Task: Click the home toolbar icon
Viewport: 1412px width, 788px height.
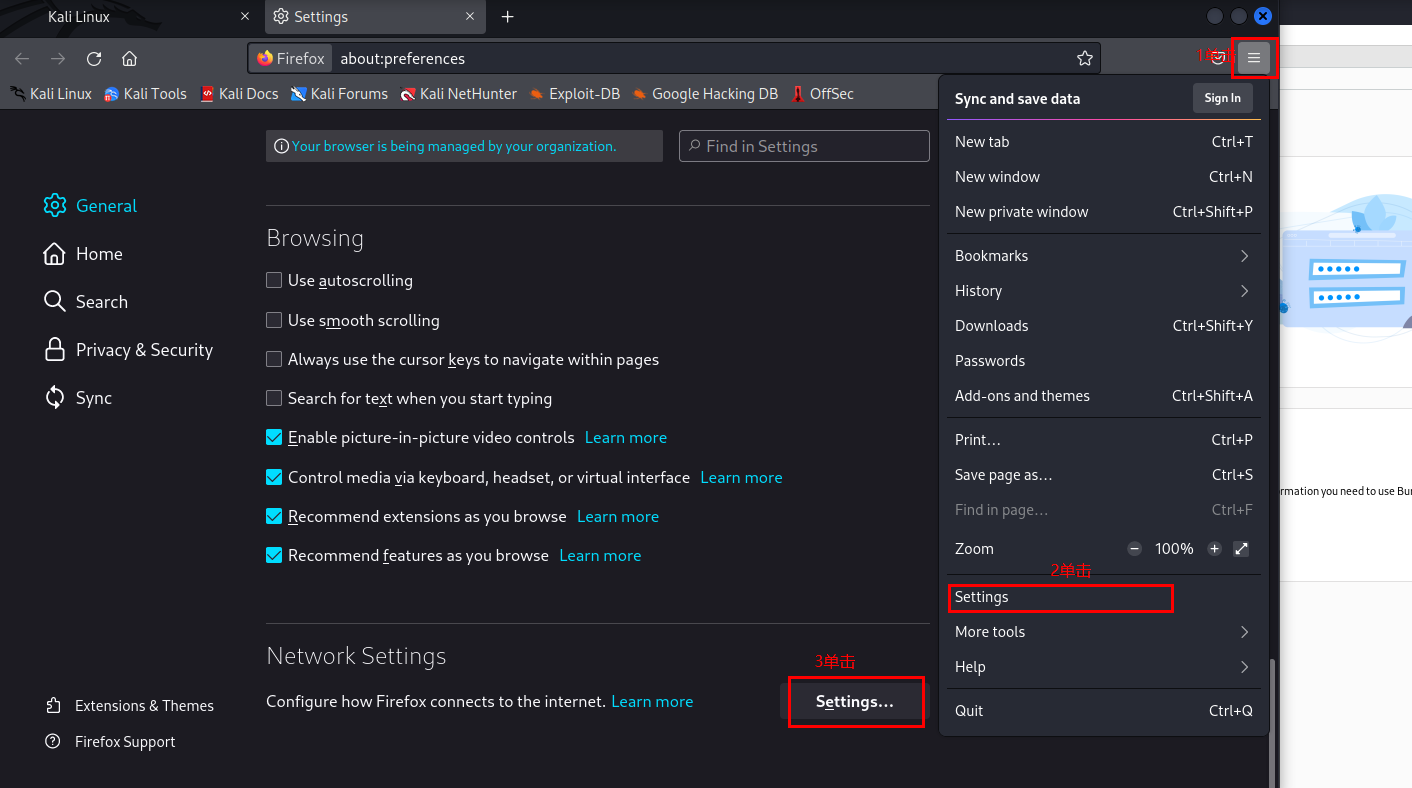Action: pyautogui.click(x=129, y=58)
